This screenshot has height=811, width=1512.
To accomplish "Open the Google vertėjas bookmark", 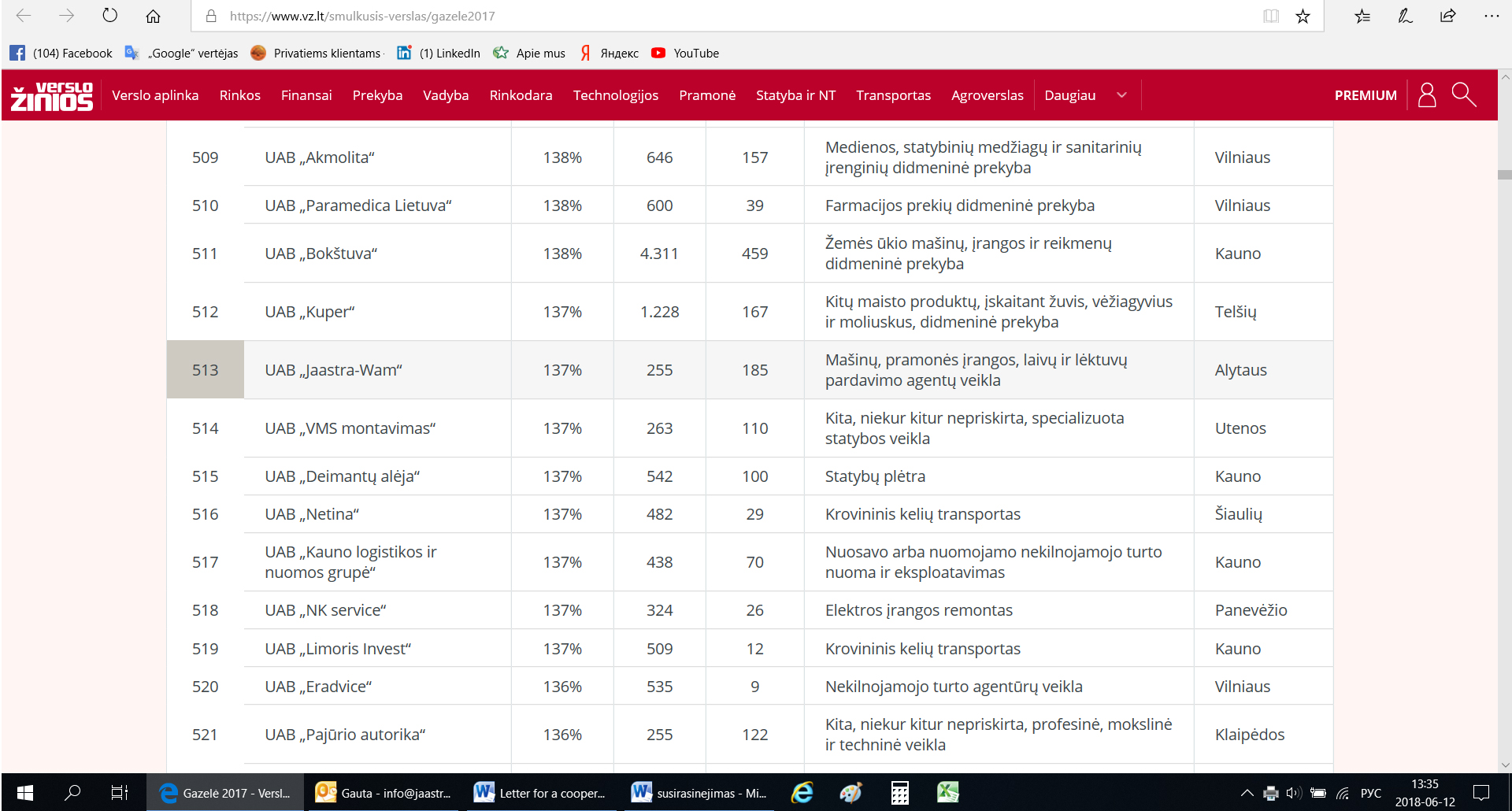I will pos(182,53).
